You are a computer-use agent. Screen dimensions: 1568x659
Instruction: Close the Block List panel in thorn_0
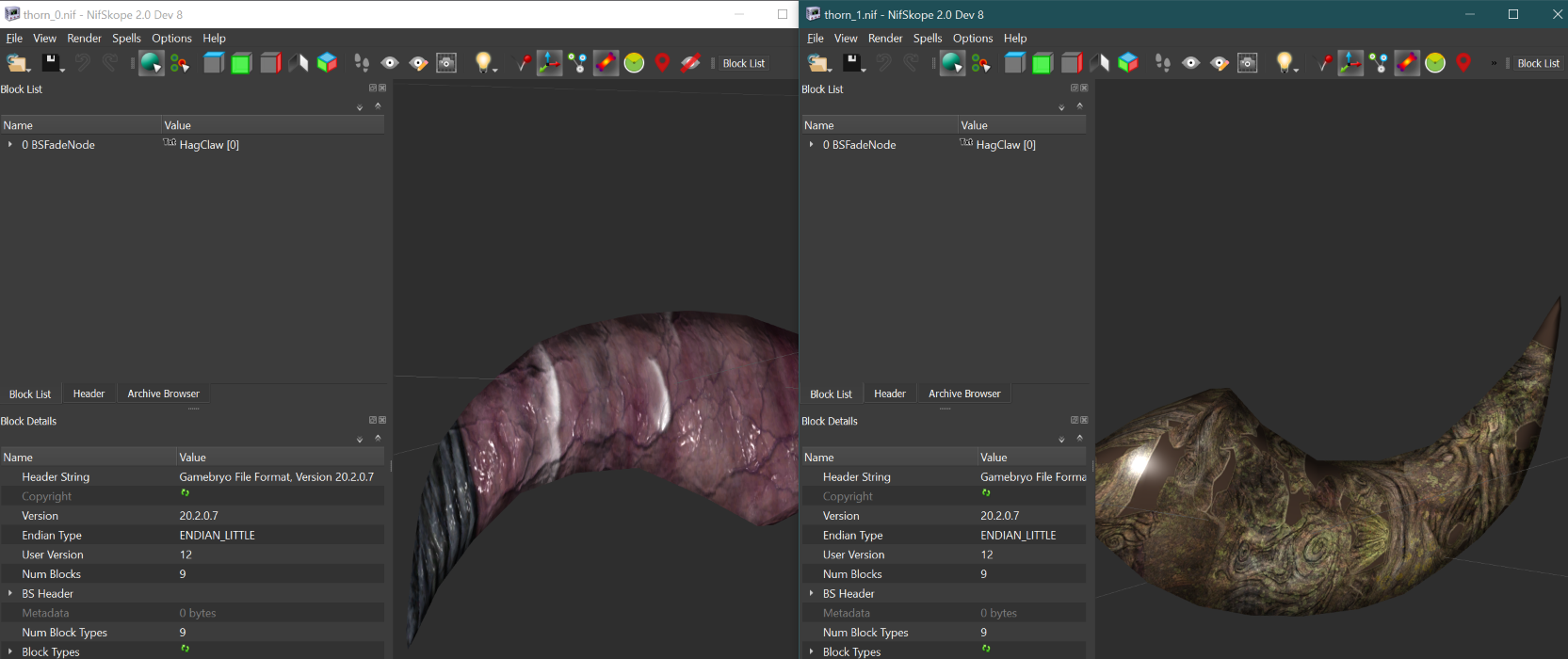click(x=382, y=88)
